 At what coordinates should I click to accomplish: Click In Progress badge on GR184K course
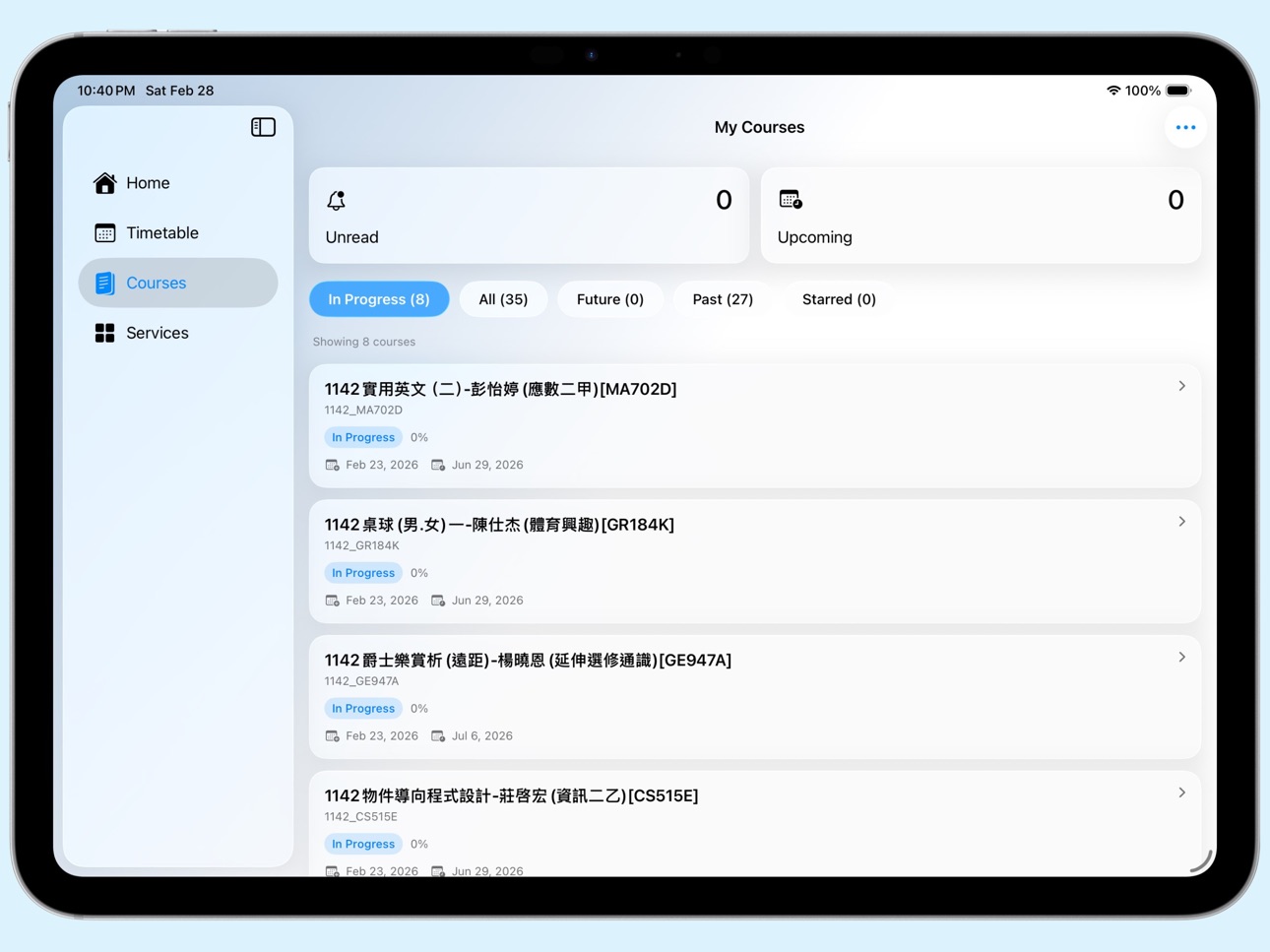click(363, 573)
